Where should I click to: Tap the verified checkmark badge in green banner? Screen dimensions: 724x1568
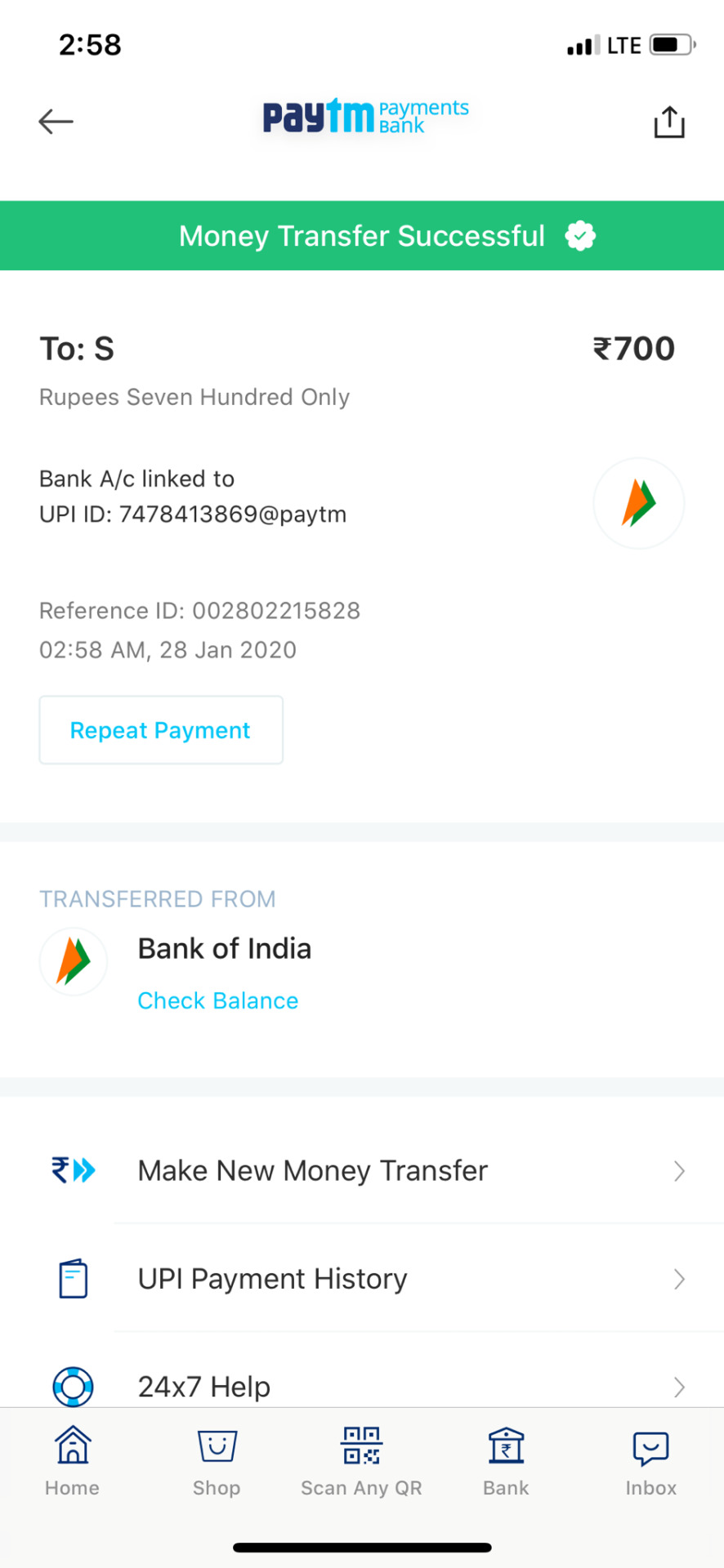pos(580,236)
